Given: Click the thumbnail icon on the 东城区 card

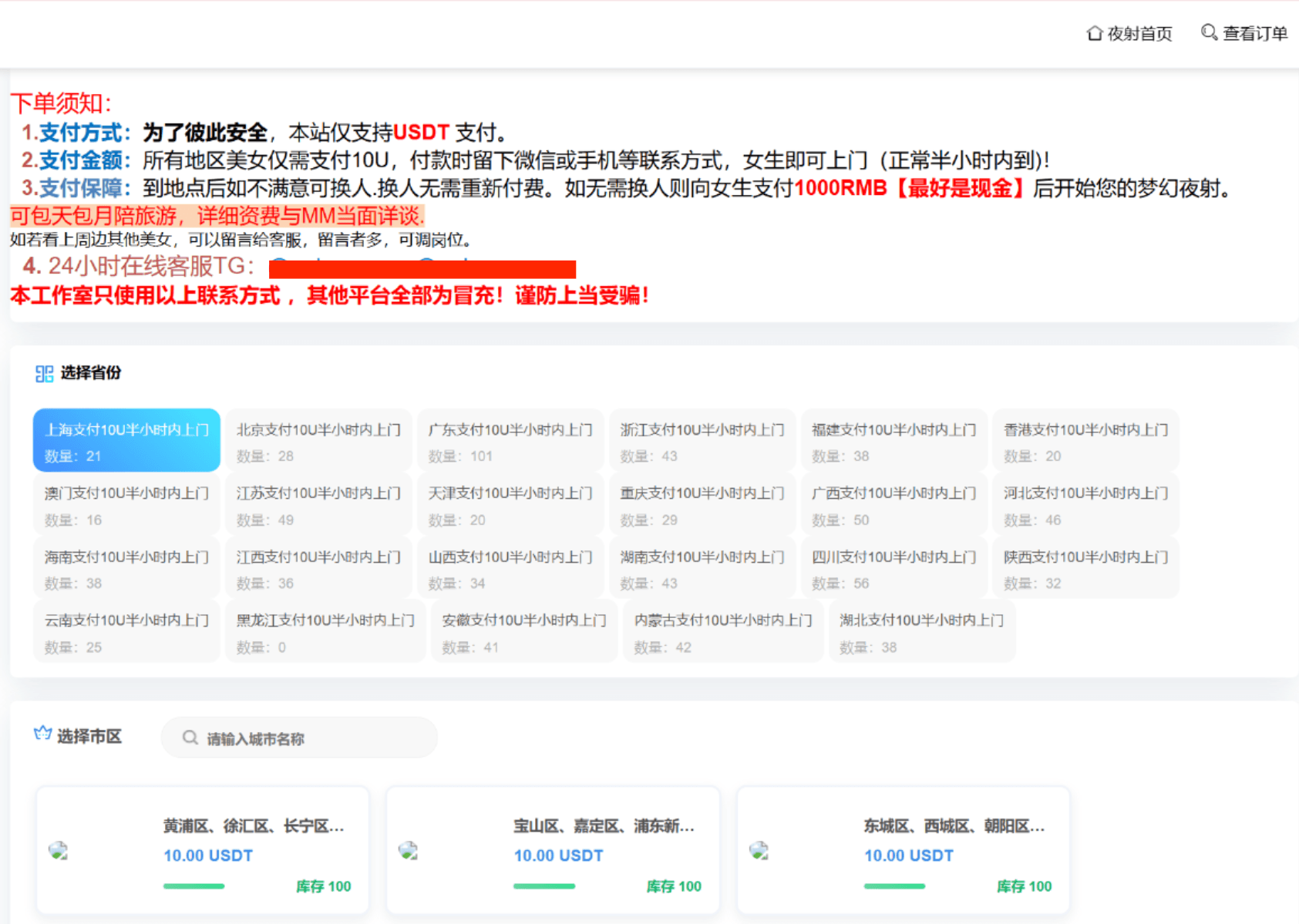Looking at the screenshot, I should coord(759,851).
